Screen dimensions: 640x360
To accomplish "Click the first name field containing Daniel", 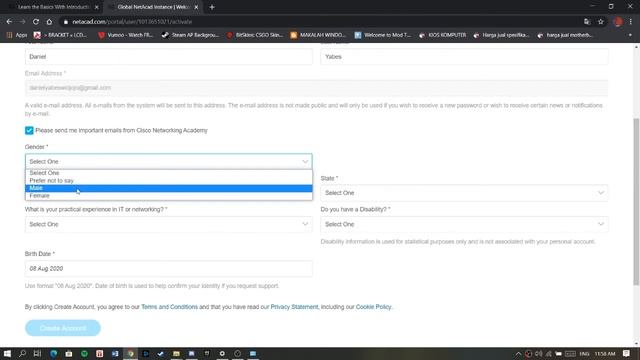I will coord(169,57).
